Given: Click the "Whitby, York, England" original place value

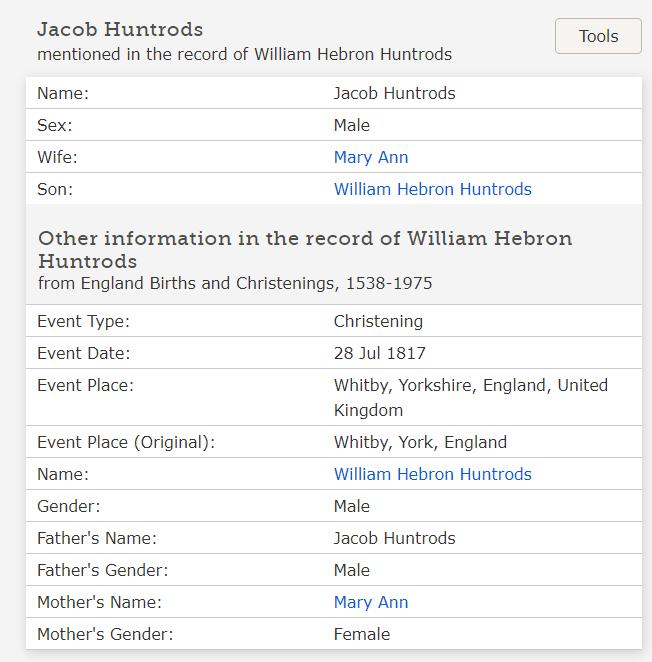Looking at the screenshot, I should (420, 442).
